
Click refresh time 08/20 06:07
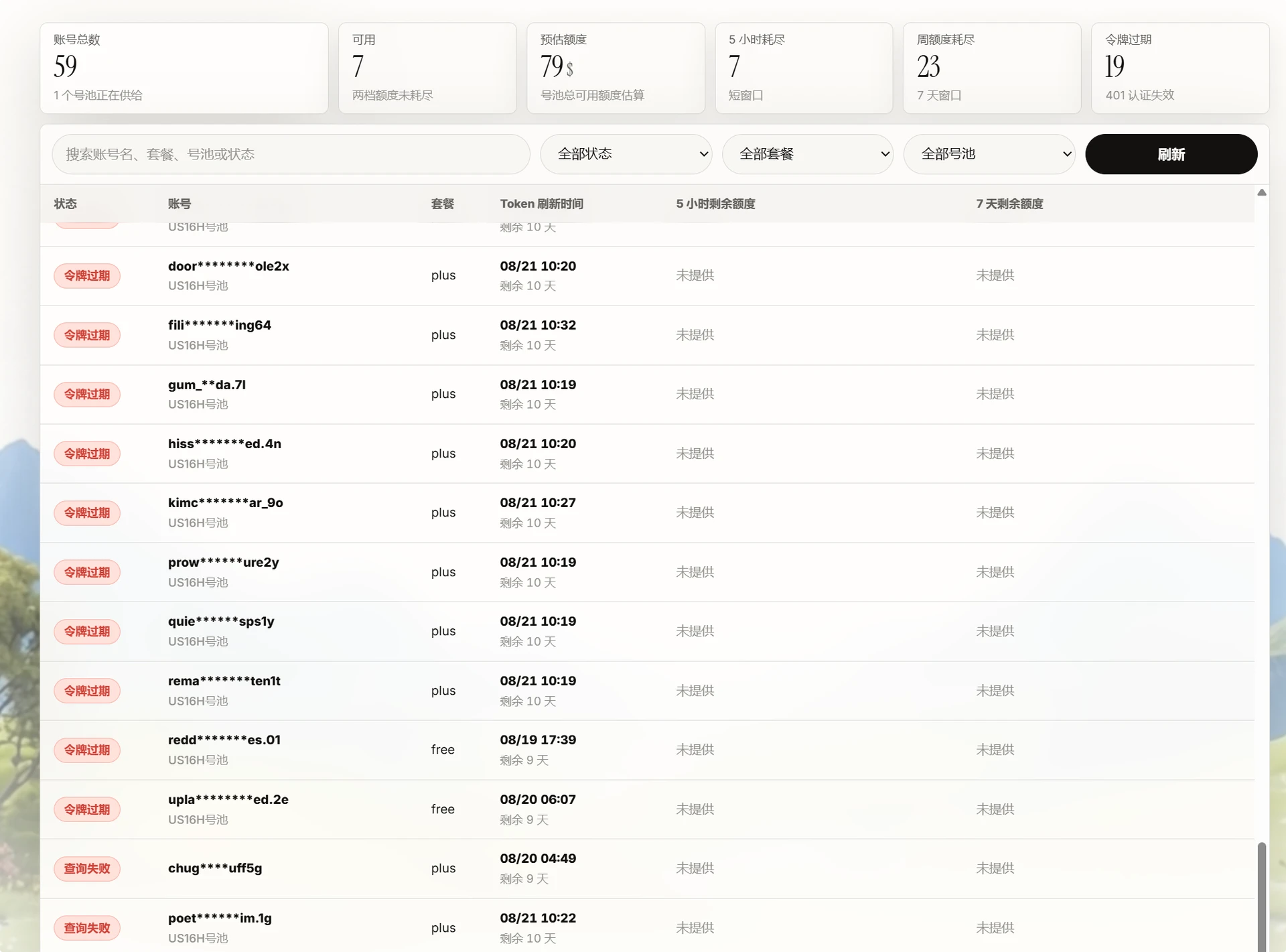pos(538,799)
